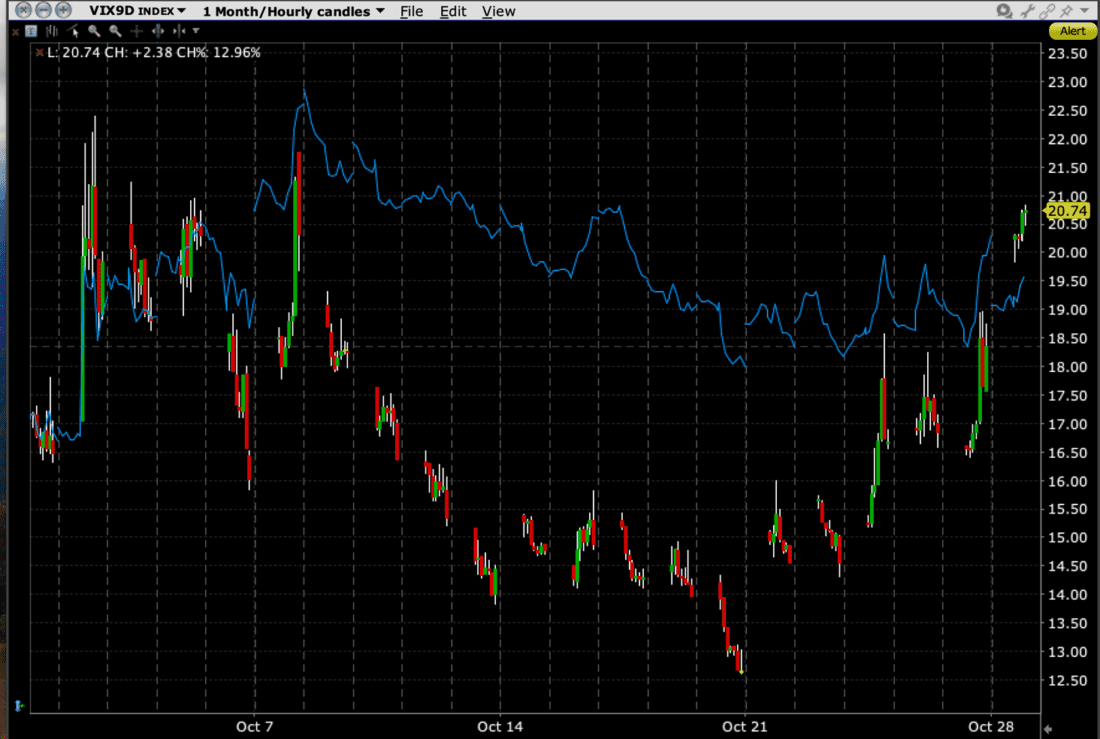Toggle the quote panel icon in chart toolbar
The height and width of the screenshot is (739, 1100).
click(31, 31)
